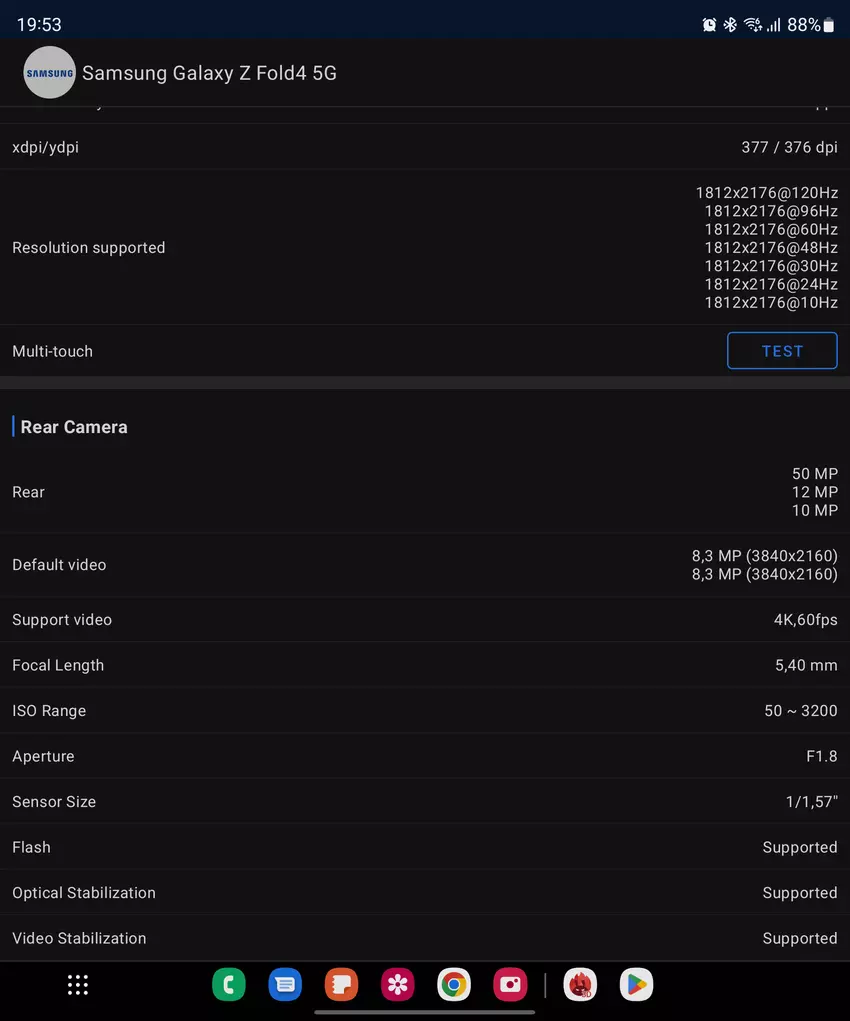Launch Samsung Notes from the dock
Viewport: 850px width, 1021px height.
[341, 985]
